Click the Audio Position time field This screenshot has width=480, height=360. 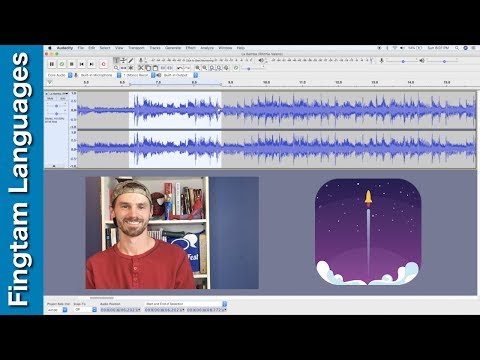(x=120, y=310)
